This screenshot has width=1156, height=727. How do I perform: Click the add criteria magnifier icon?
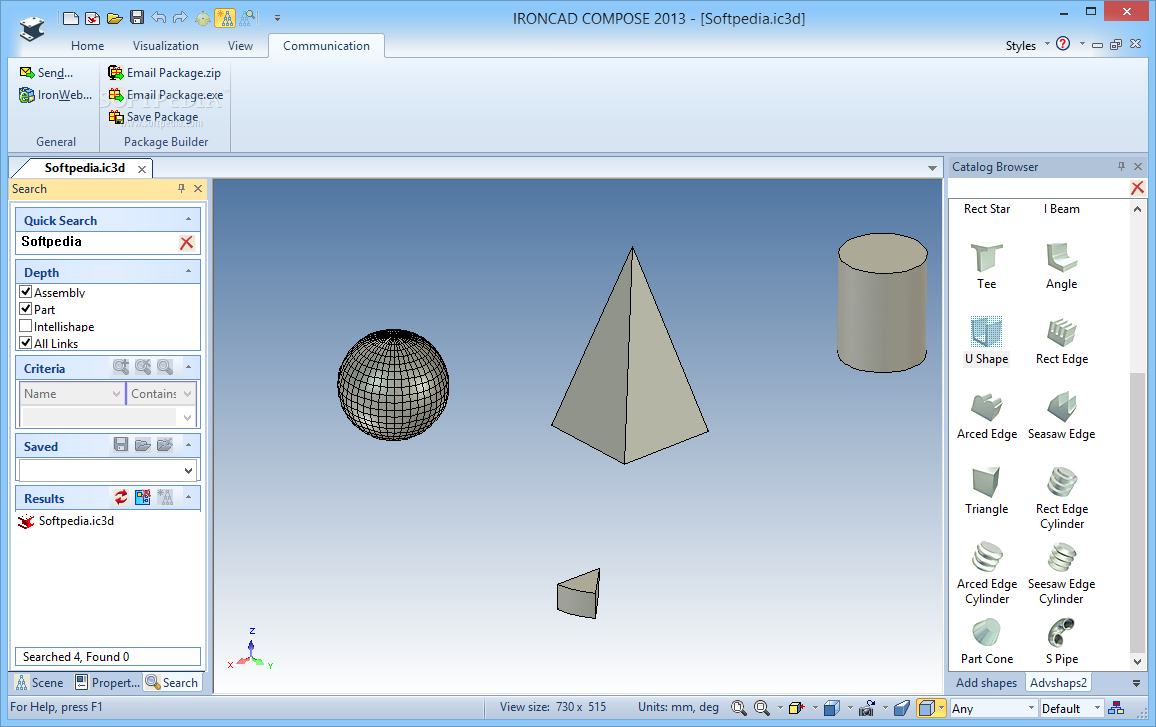pos(121,367)
